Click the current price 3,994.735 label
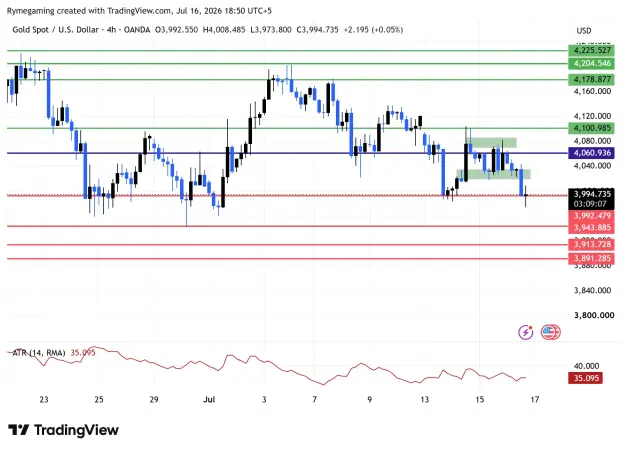The image size is (625, 451). [x=592, y=194]
